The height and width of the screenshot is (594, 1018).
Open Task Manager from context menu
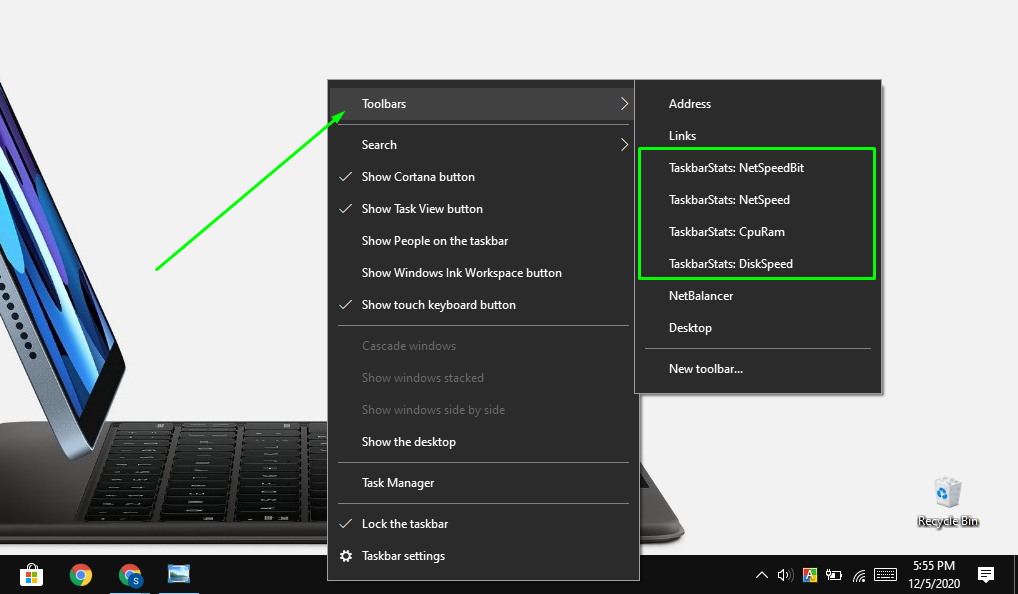tap(398, 483)
